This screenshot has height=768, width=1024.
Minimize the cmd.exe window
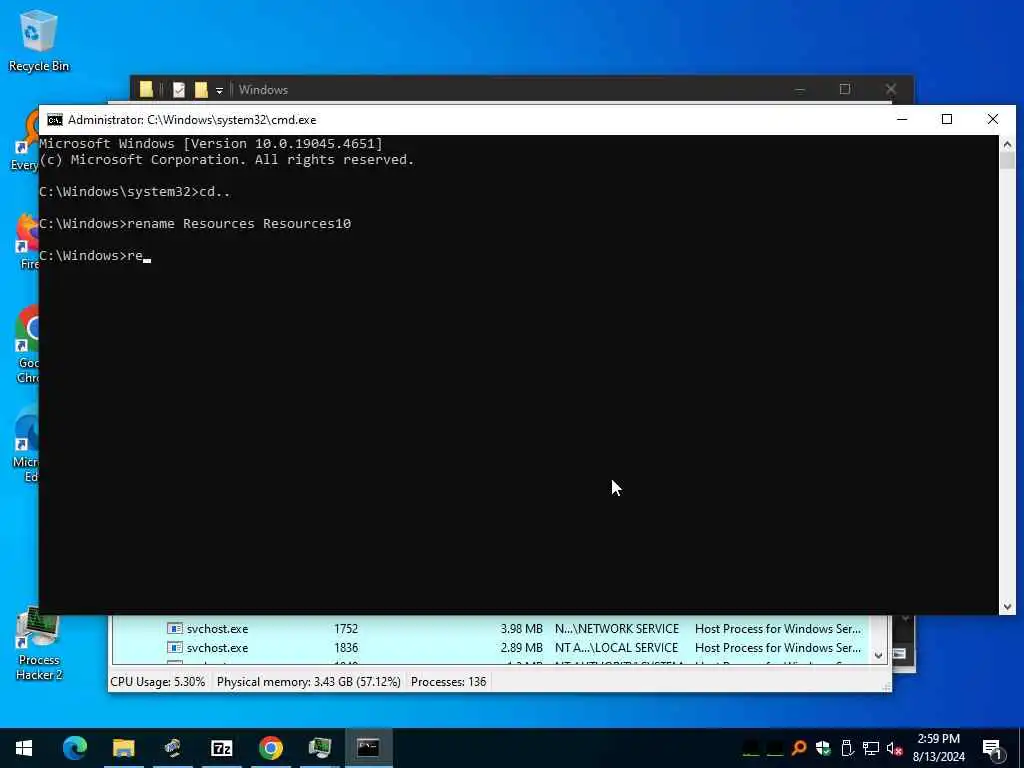coord(902,120)
